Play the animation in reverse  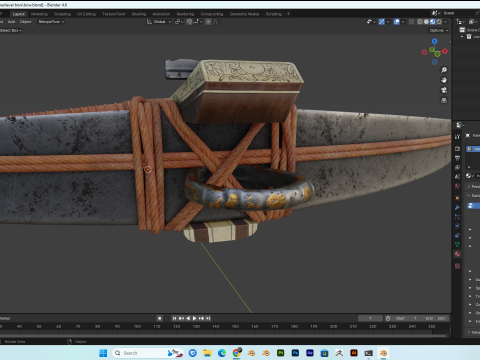[x=188, y=318]
